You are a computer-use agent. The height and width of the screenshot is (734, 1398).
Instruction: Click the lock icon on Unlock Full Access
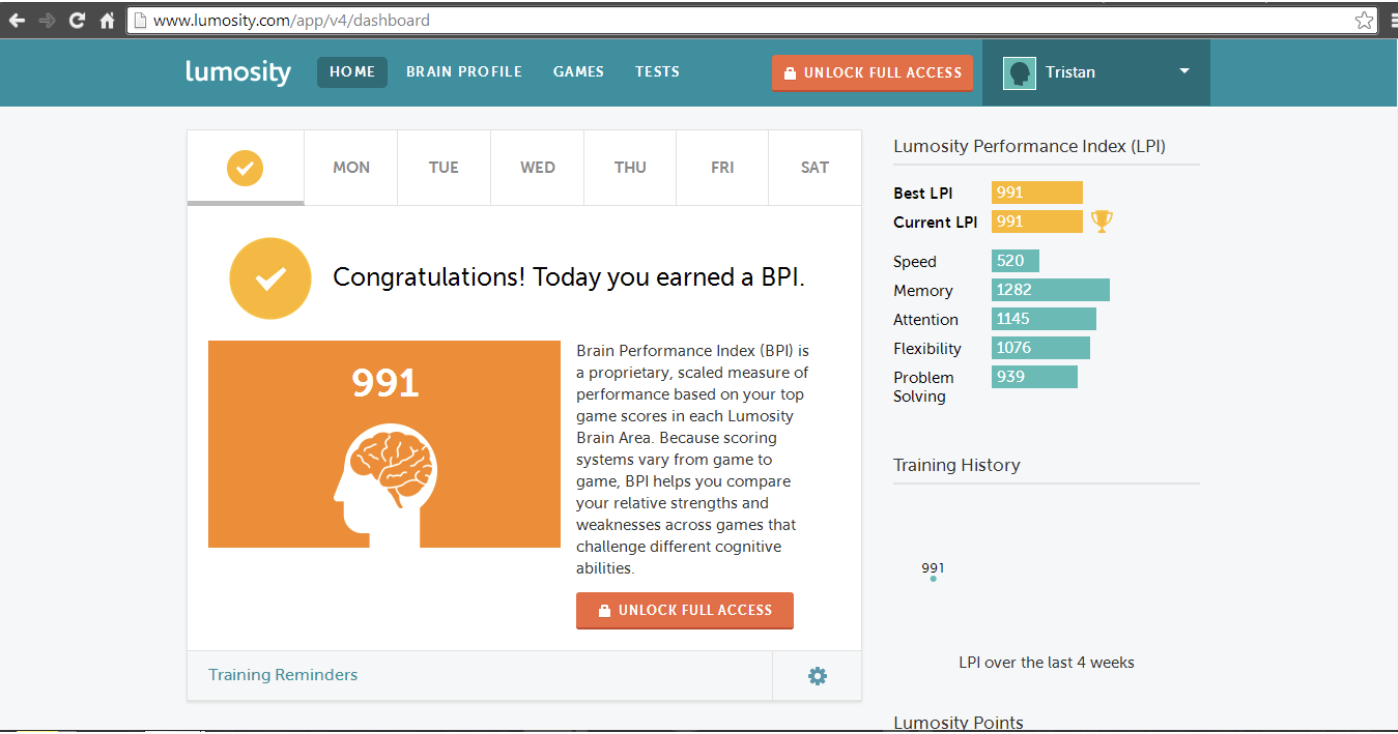coord(790,72)
